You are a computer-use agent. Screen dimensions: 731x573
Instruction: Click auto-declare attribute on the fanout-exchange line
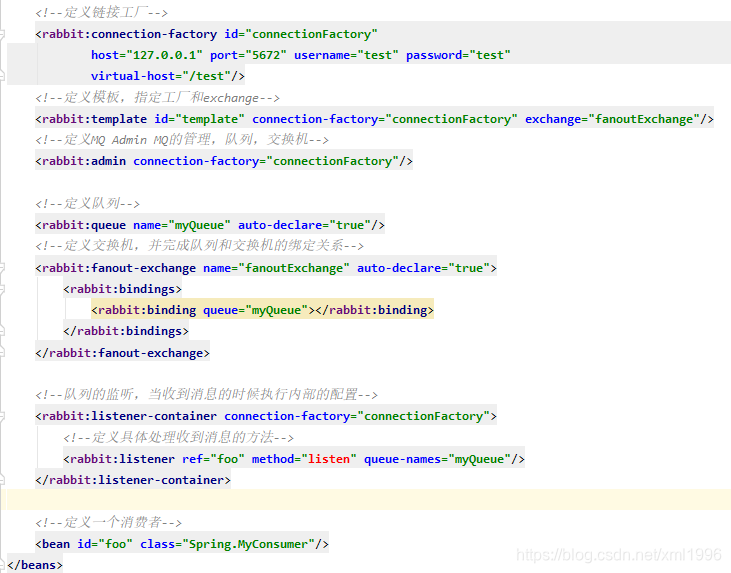pos(399,268)
